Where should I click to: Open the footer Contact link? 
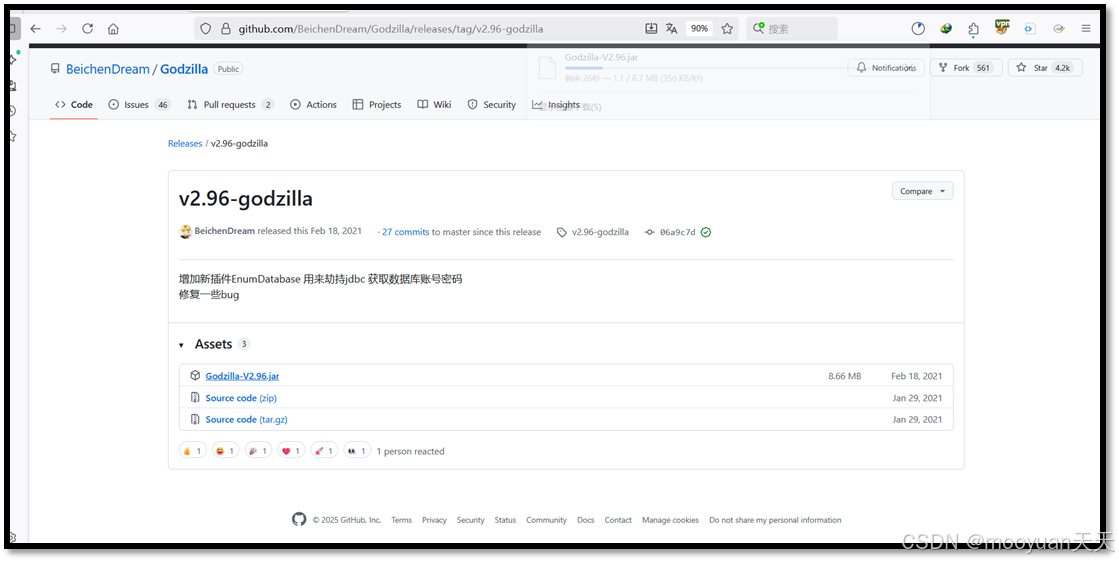point(618,520)
